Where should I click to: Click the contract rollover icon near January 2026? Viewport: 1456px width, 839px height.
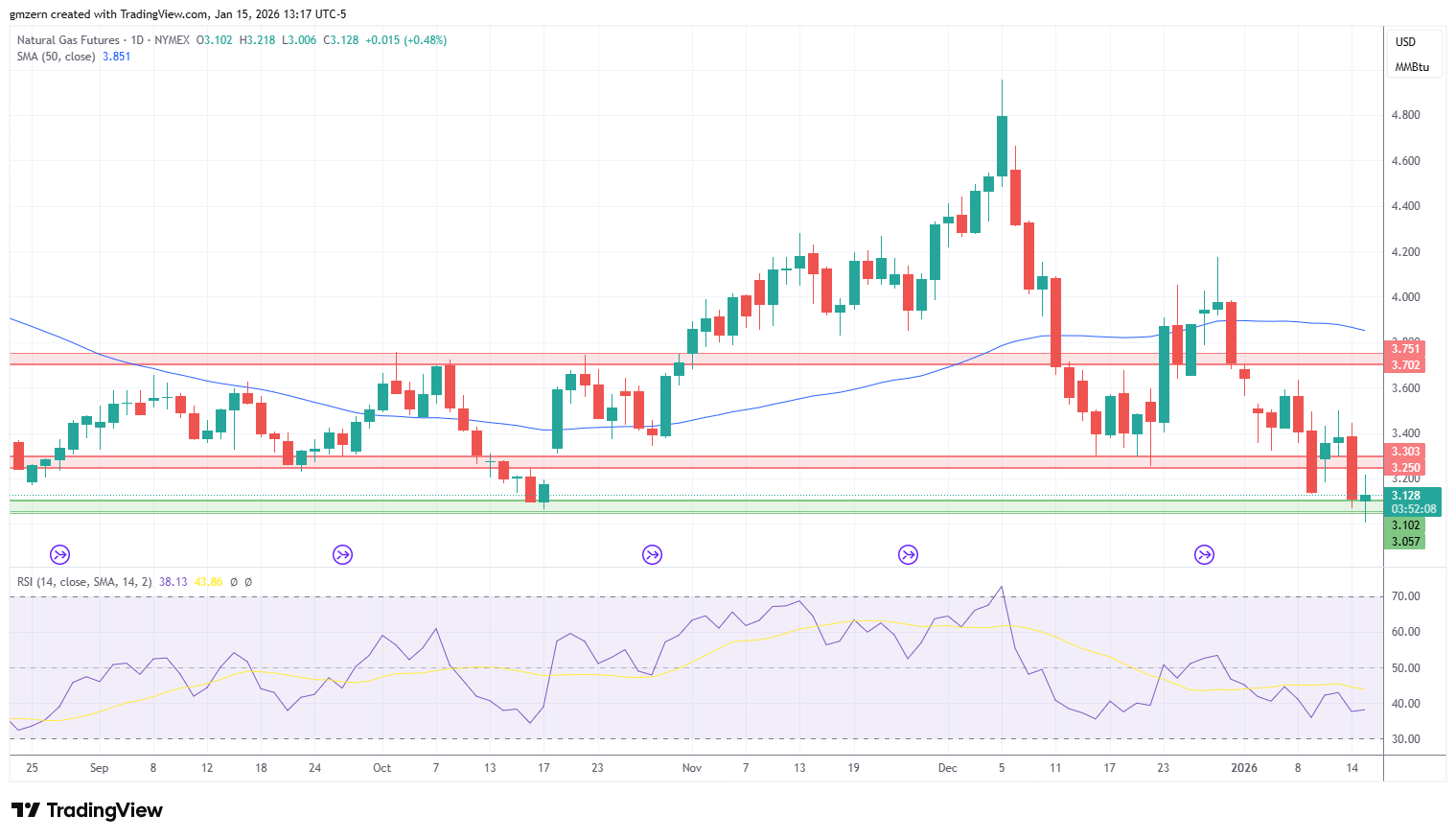click(1204, 554)
